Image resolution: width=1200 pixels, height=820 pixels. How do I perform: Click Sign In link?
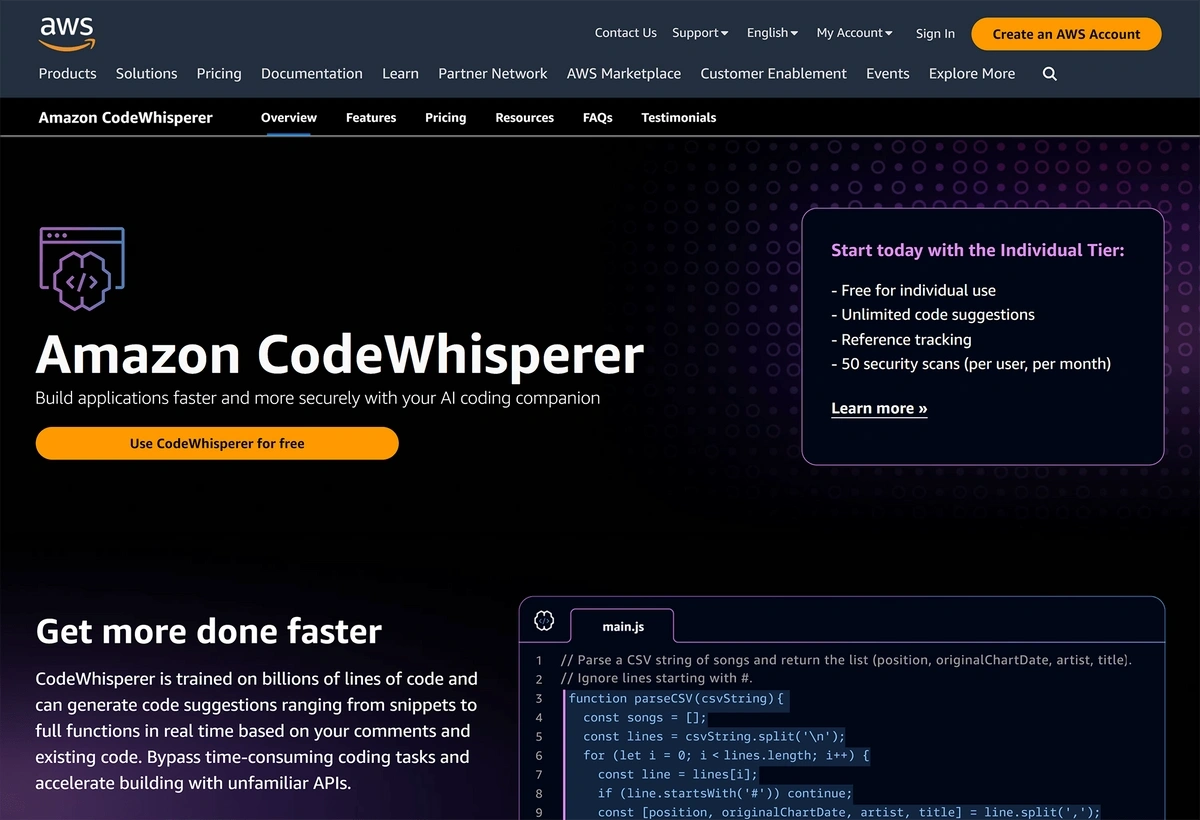[x=935, y=34]
